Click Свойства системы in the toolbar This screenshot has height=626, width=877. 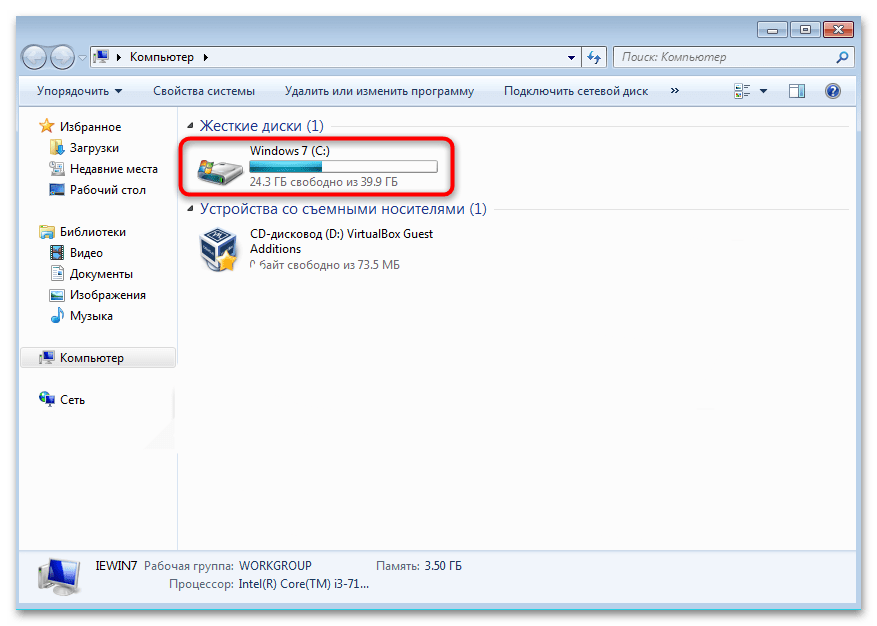[x=204, y=91]
